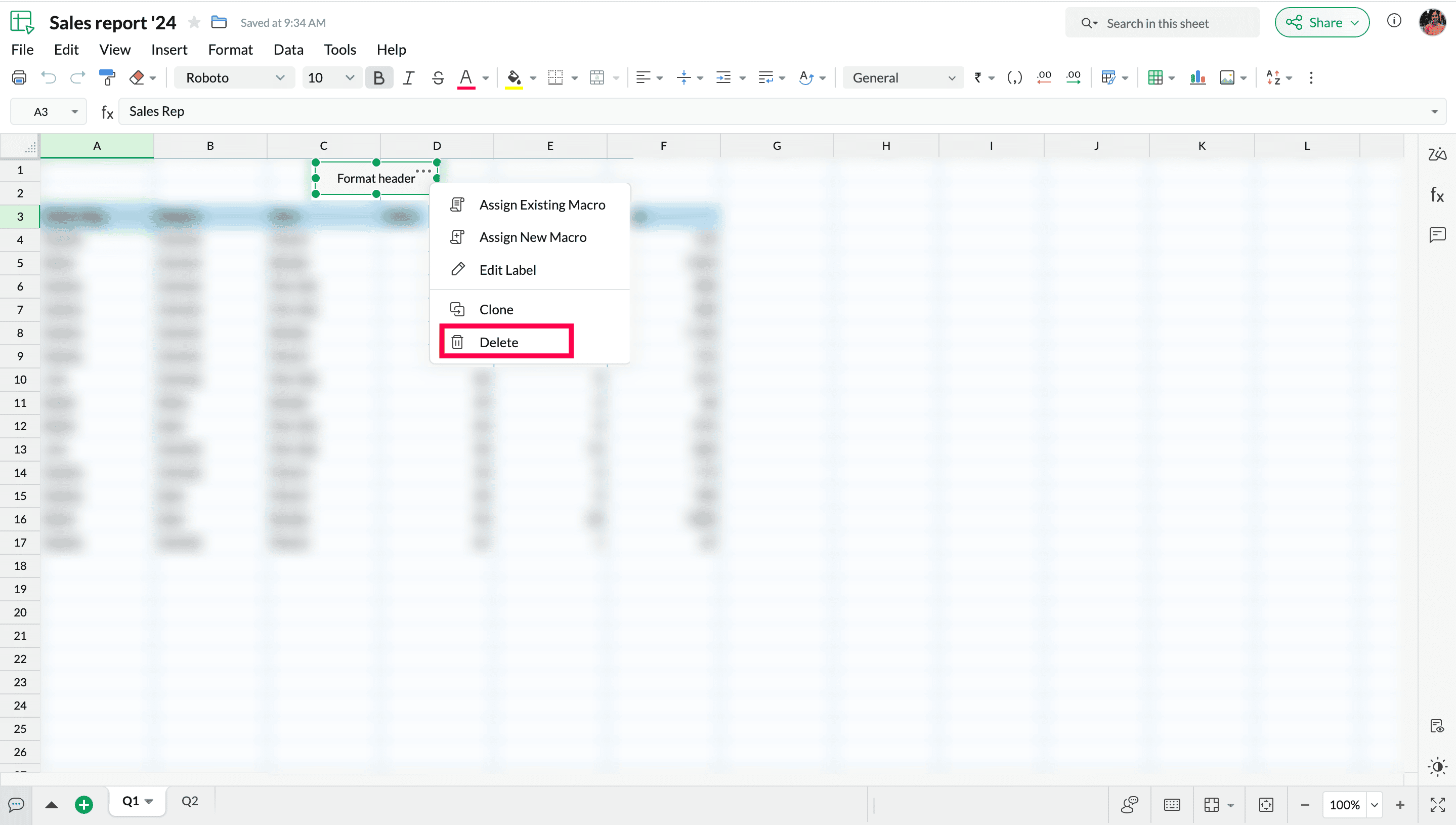This screenshot has width=1456, height=825.
Task: Toggle bold formatting
Action: pos(379,77)
